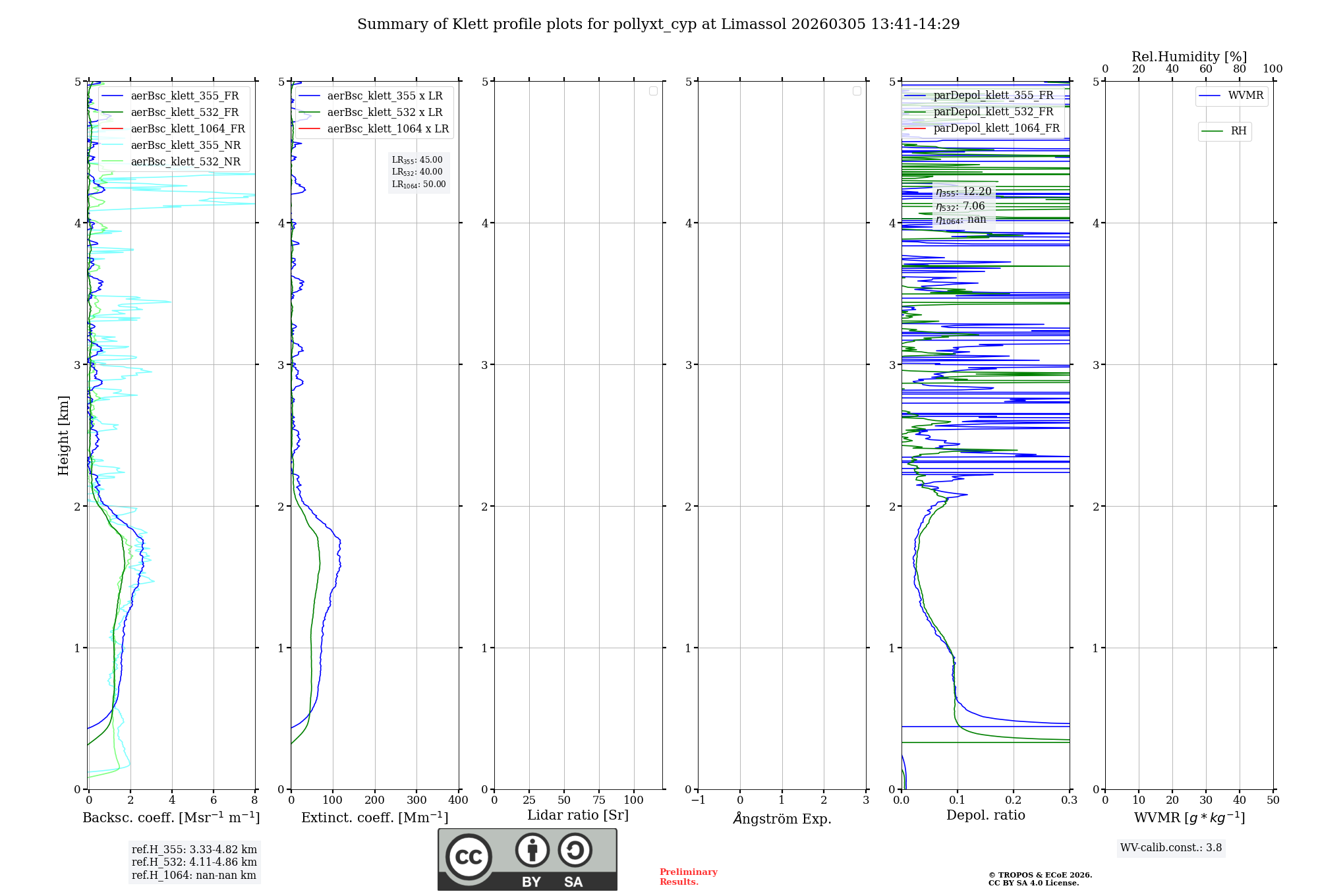Viewport: 1318px width, 896px height.
Task: Click the Creative Commons CC circle icon
Action: click(469, 857)
